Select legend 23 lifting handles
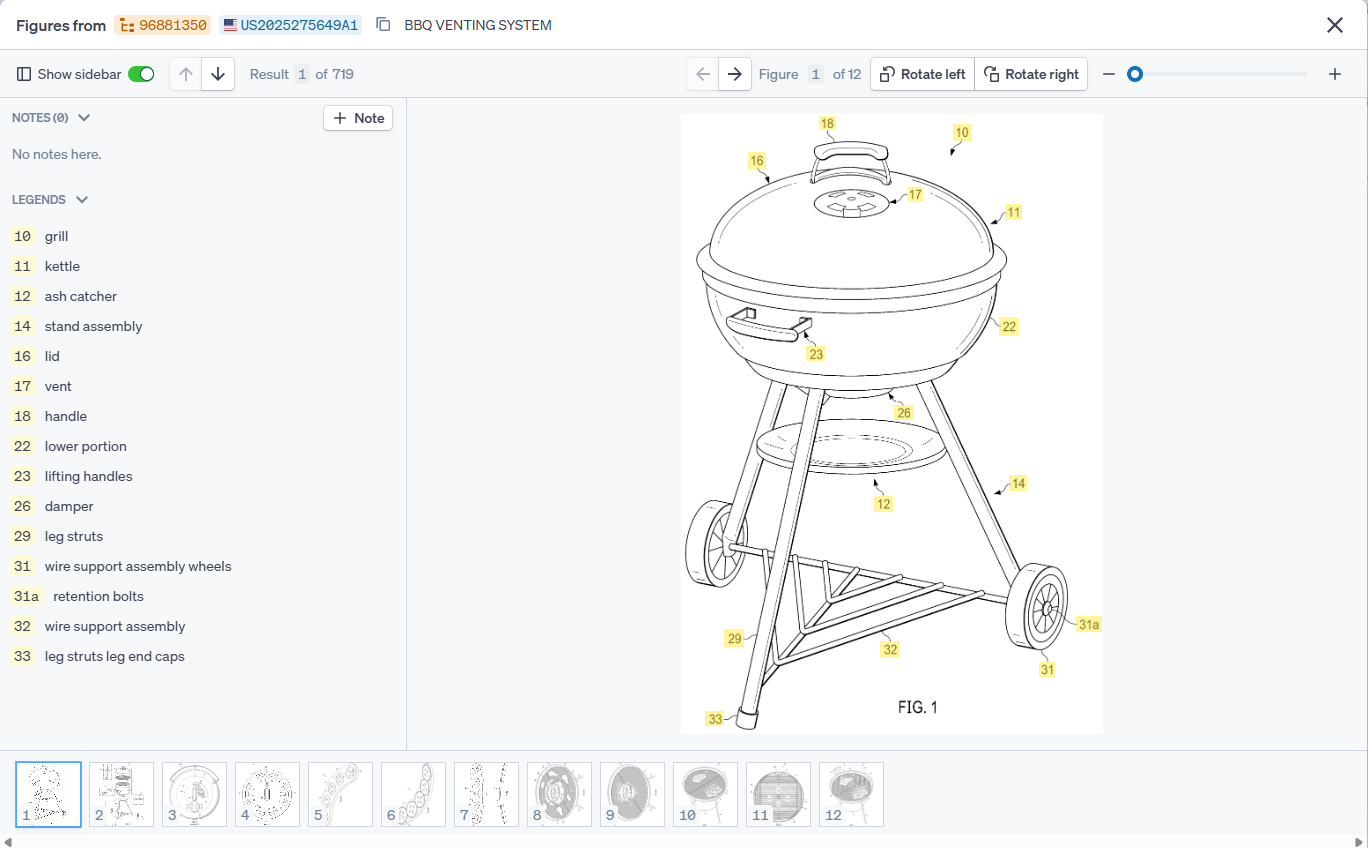 tap(71, 476)
